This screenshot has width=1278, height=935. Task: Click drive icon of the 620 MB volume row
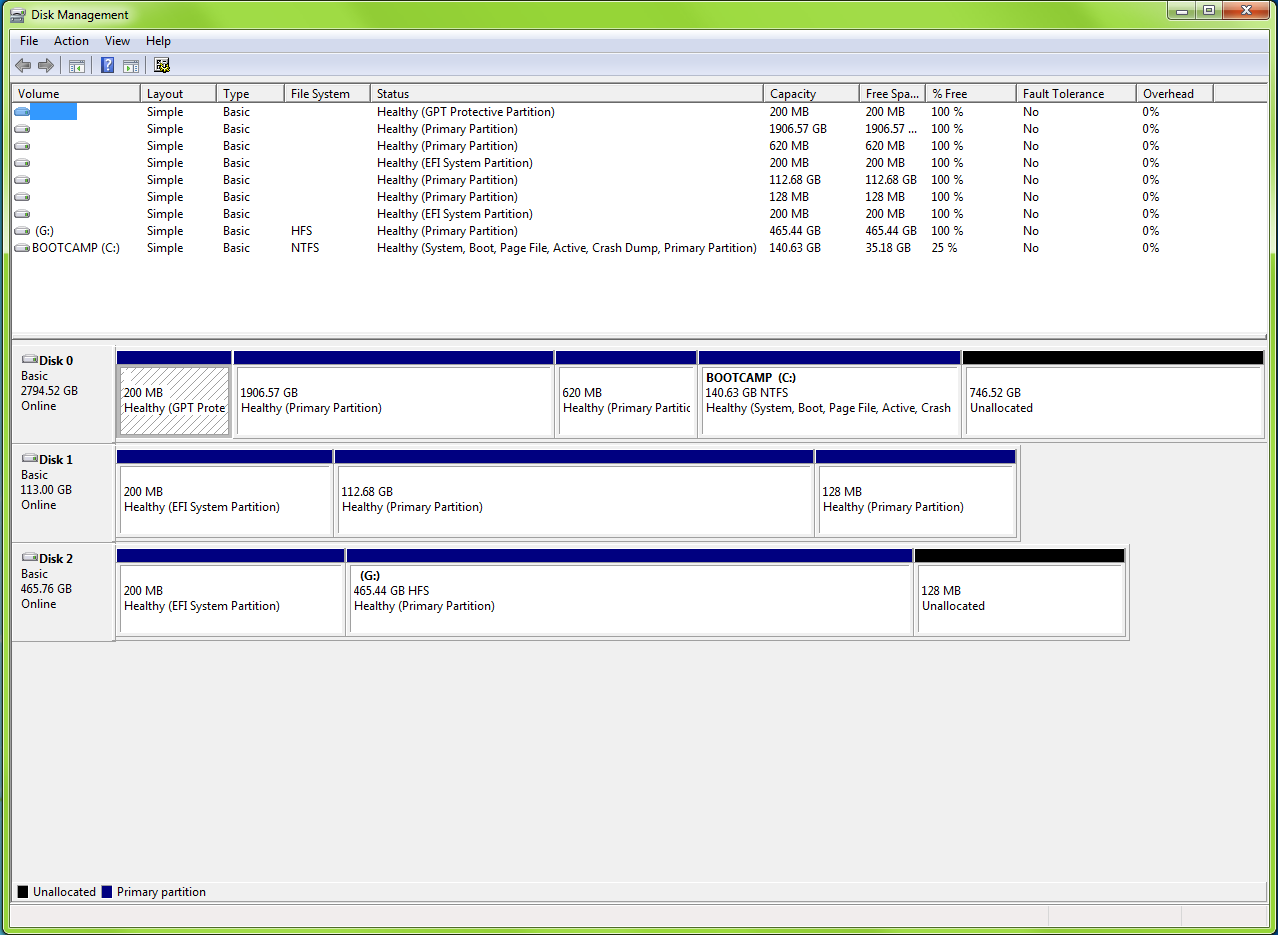(x=22, y=146)
